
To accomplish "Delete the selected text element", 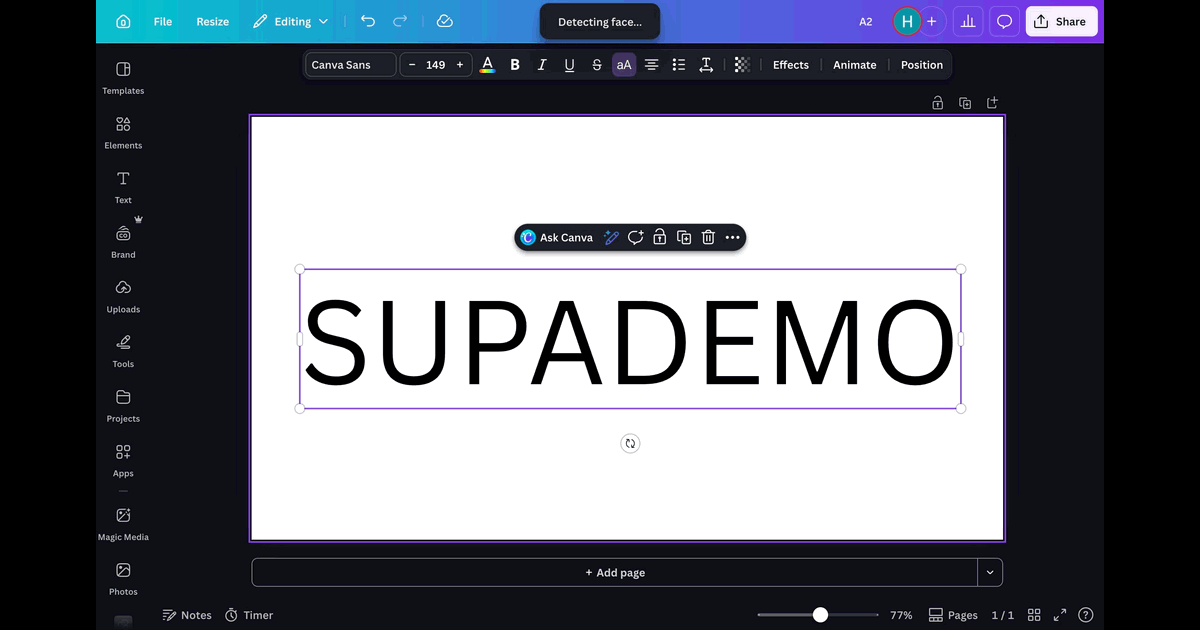I will [x=708, y=238].
